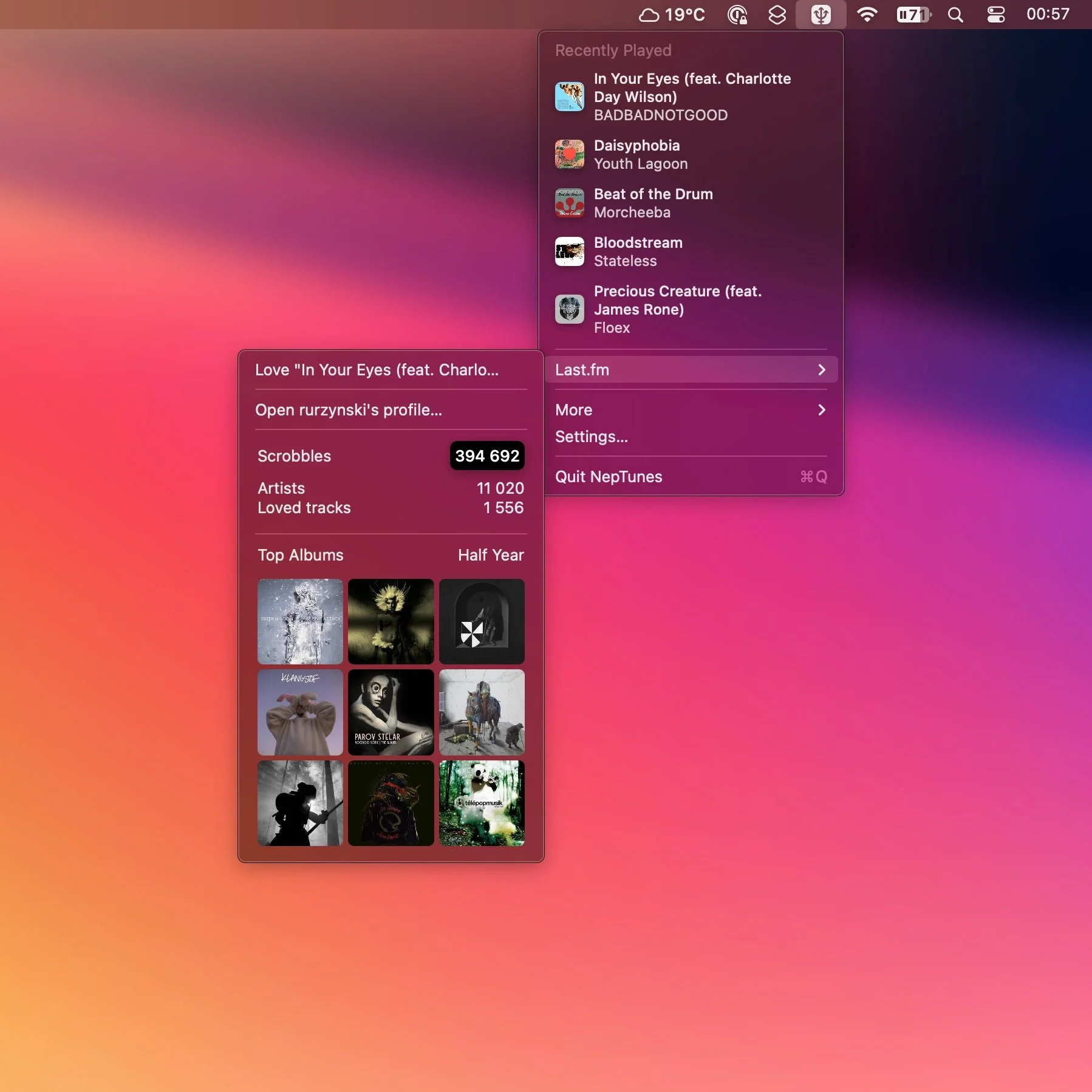Click the Artists count 11 020
Viewport: 1092px width, 1092px height.
point(500,488)
